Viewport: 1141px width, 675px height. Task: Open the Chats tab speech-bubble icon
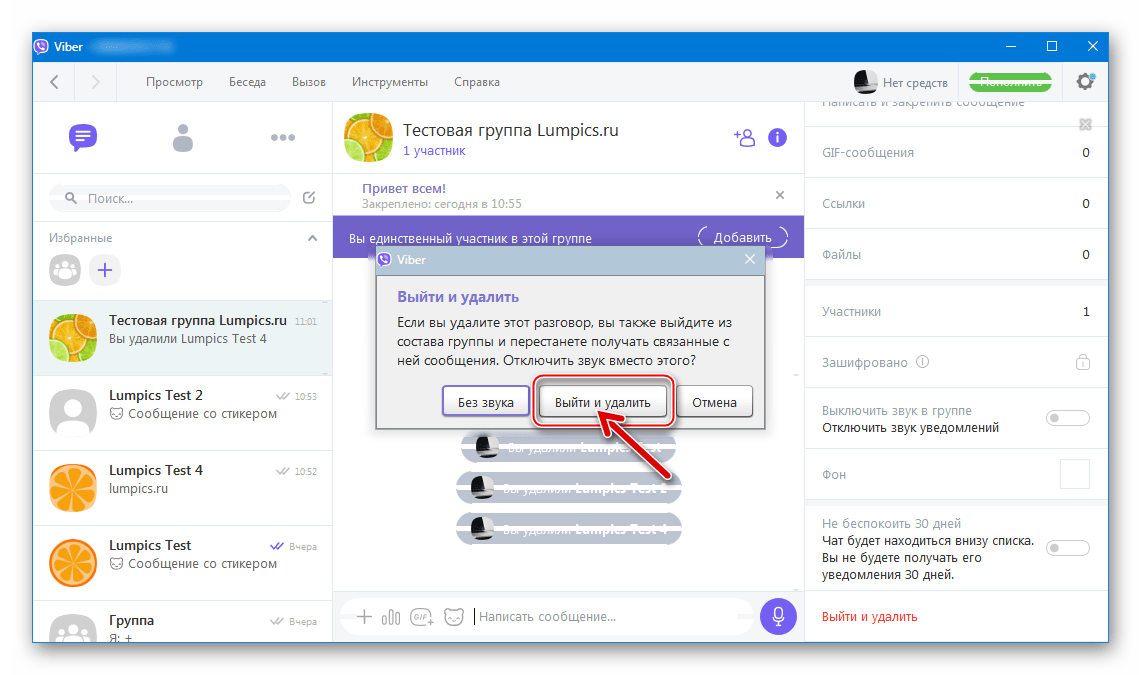(83, 137)
